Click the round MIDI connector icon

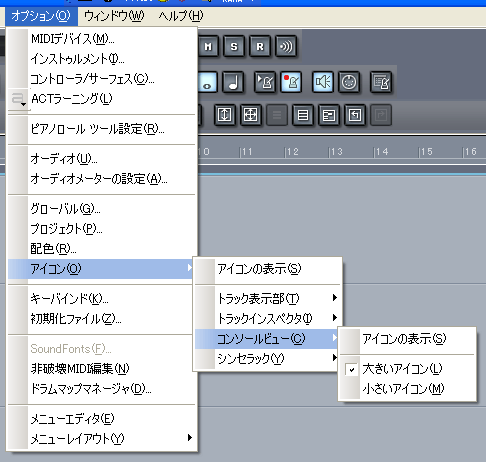tap(349, 82)
